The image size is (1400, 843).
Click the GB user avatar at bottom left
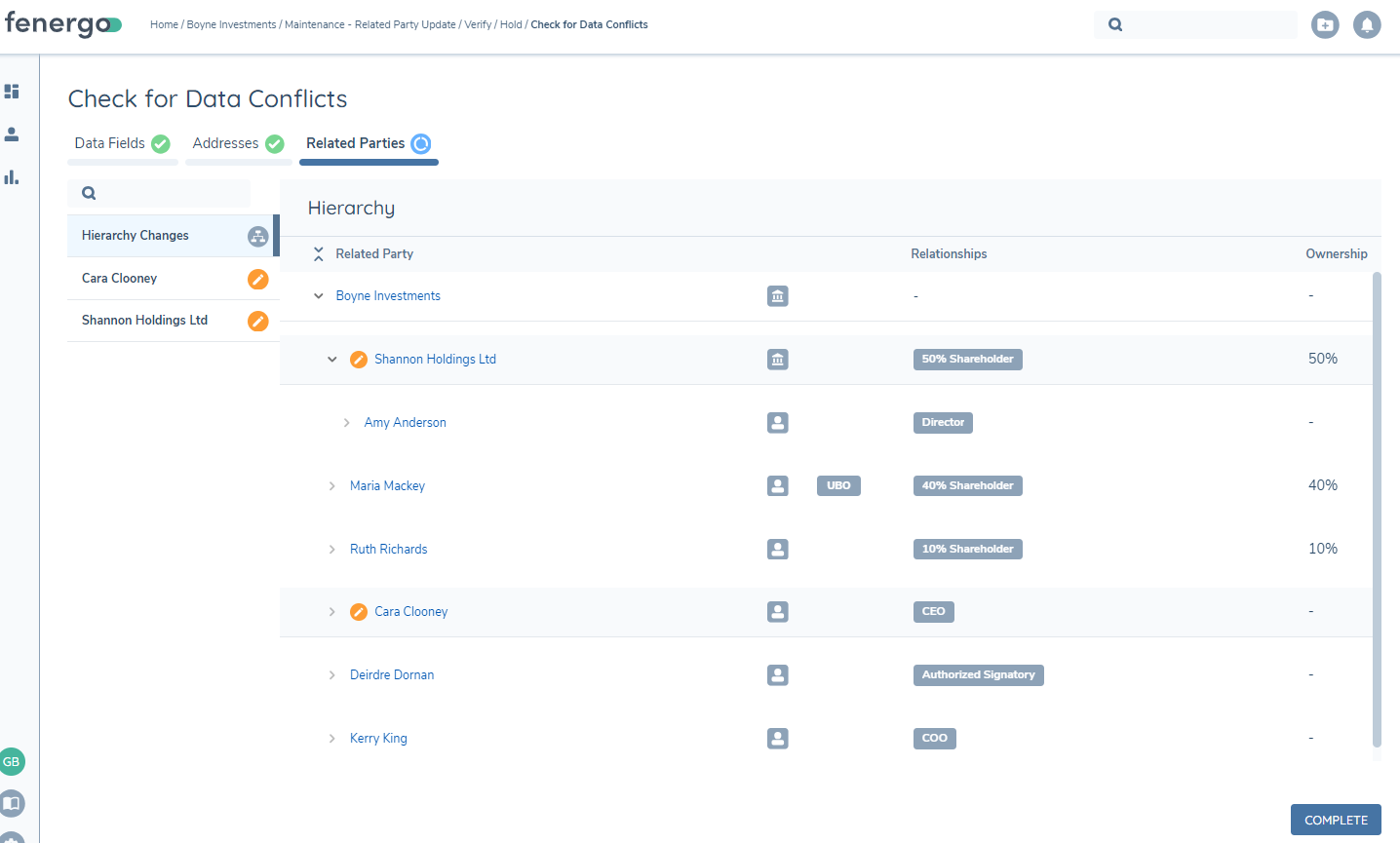pos(12,761)
